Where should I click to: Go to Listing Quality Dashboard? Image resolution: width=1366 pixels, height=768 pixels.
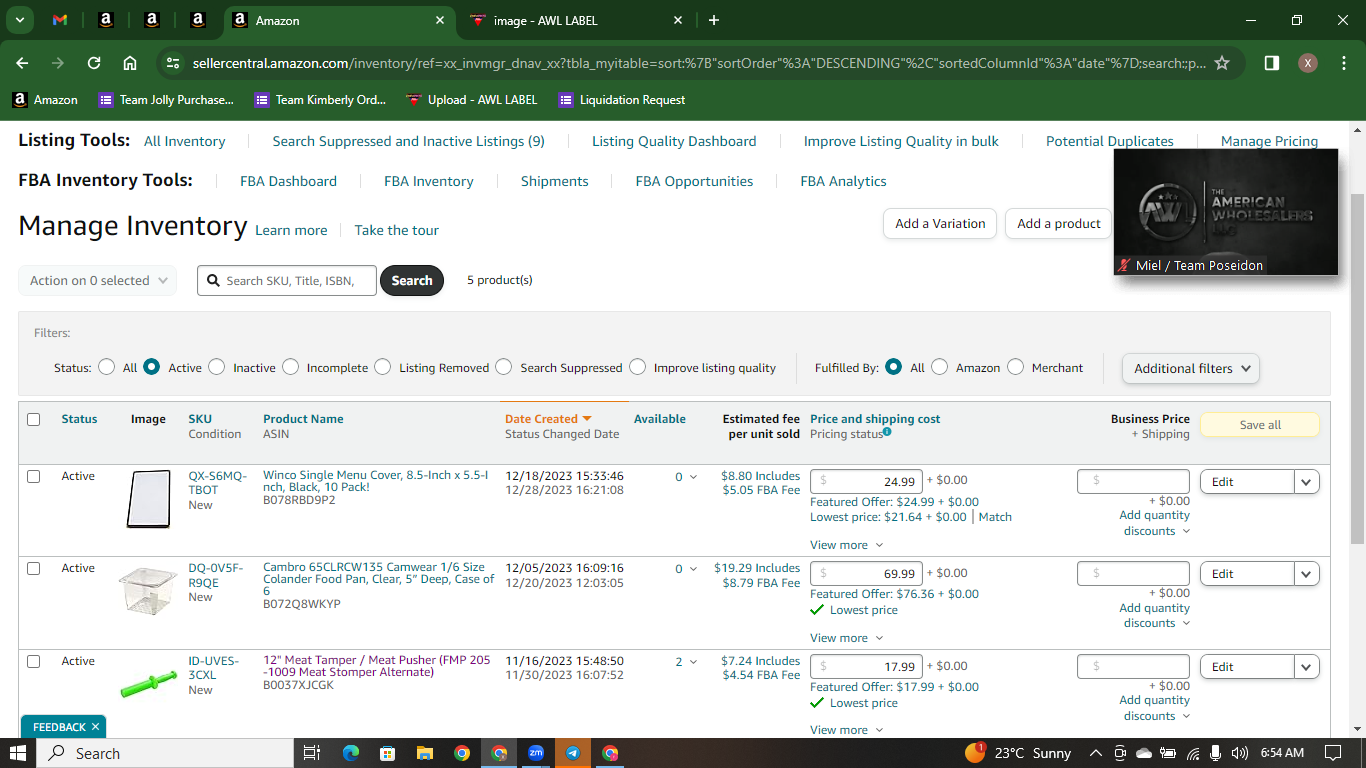(x=674, y=141)
